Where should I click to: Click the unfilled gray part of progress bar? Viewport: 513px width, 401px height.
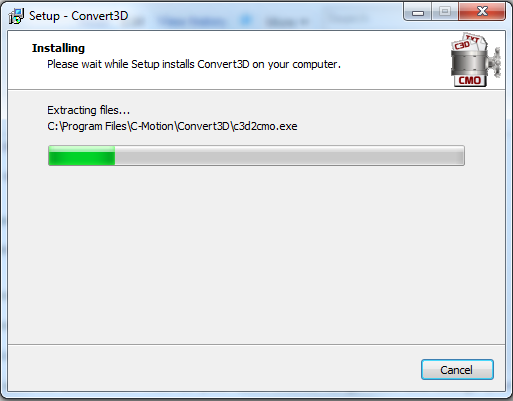[289, 156]
